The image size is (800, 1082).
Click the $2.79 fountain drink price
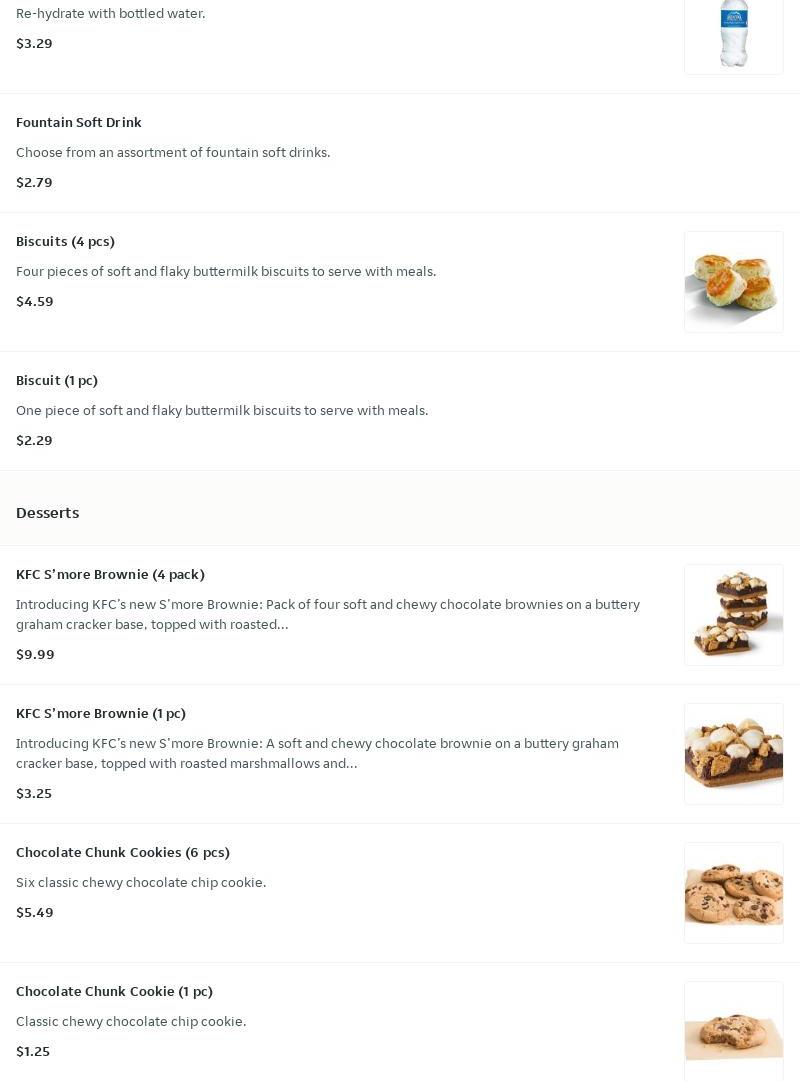point(34,182)
